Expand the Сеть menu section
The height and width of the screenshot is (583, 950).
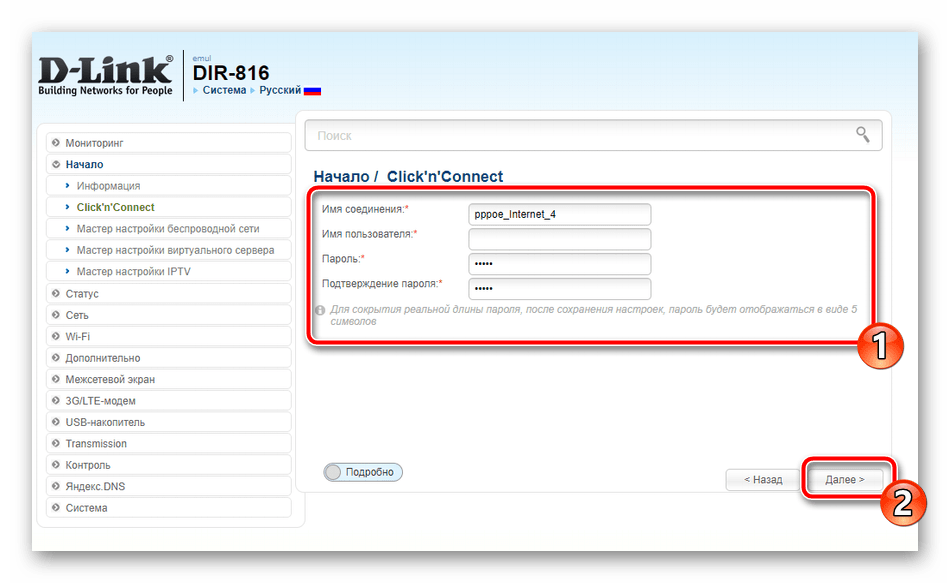[x=168, y=315]
